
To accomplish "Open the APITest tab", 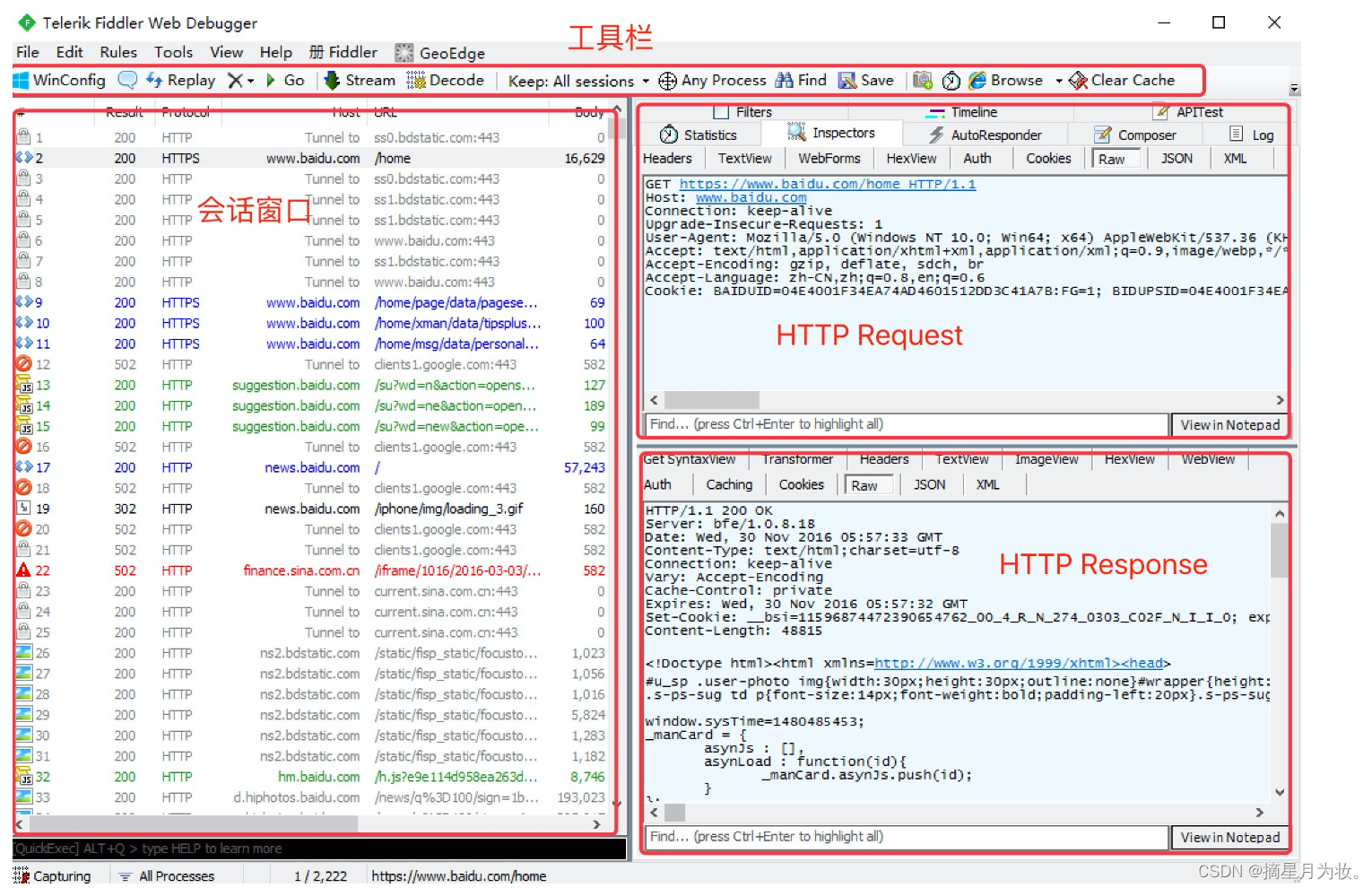I will click(x=1189, y=112).
